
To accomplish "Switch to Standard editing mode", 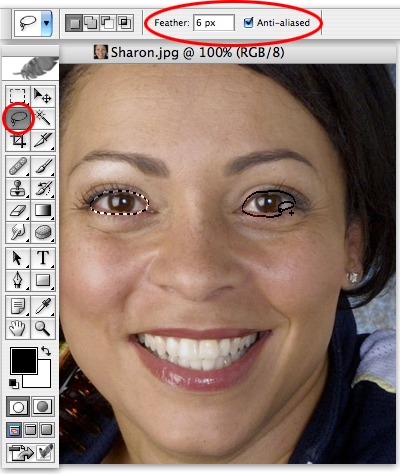I will click(18, 407).
